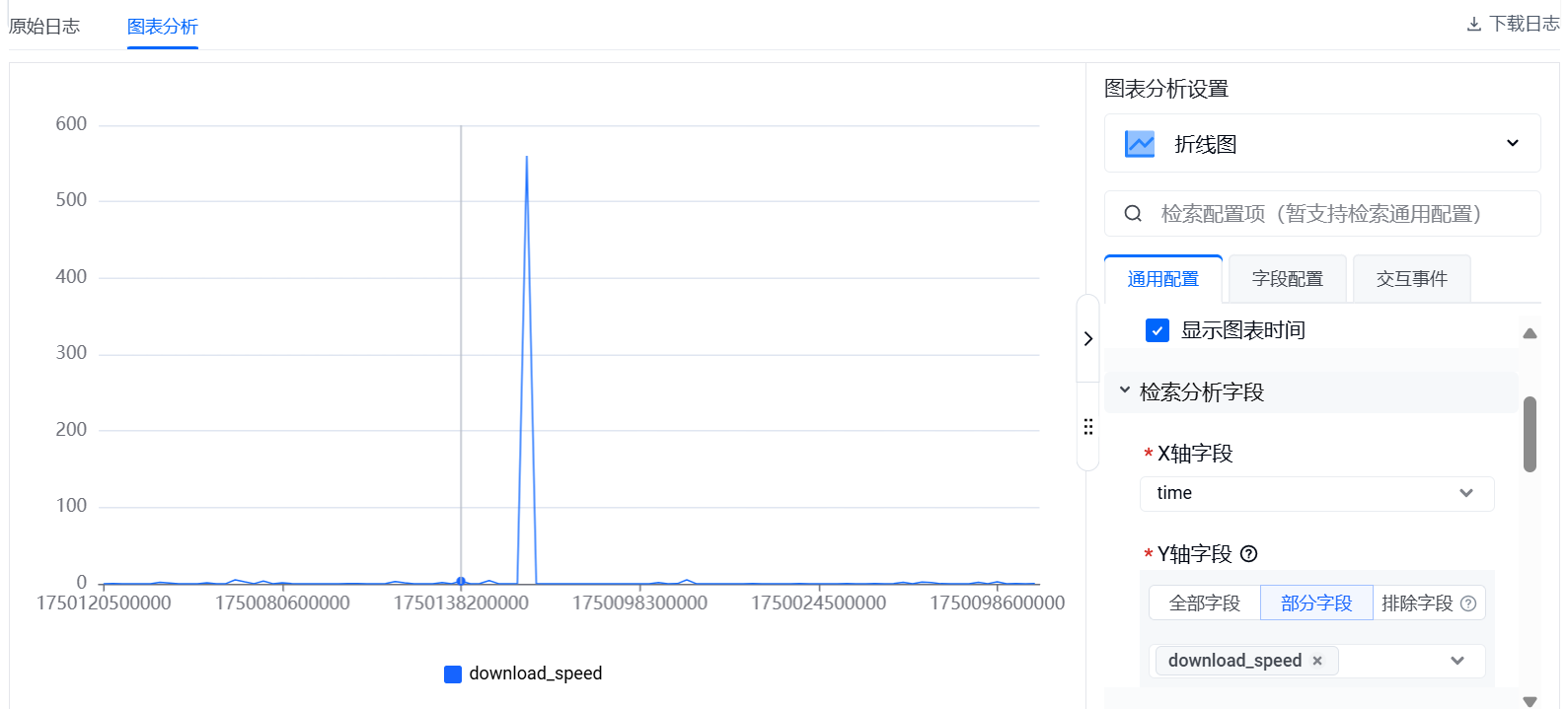This screenshot has height=709, width=1568.
Task: Open the field configuration tab
Action: pos(1287,279)
